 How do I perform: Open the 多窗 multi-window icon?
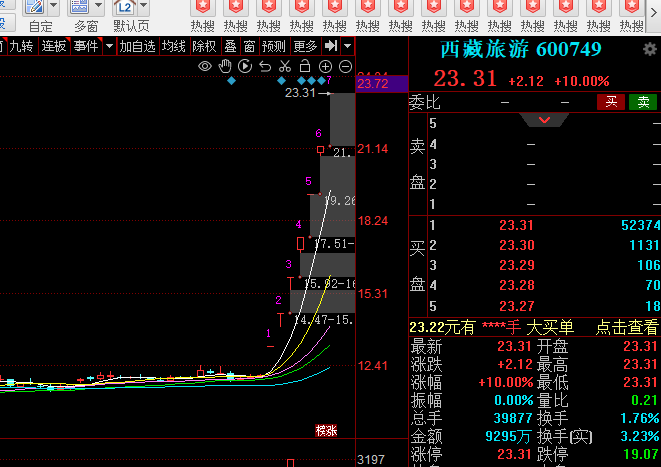click(x=80, y=7)
